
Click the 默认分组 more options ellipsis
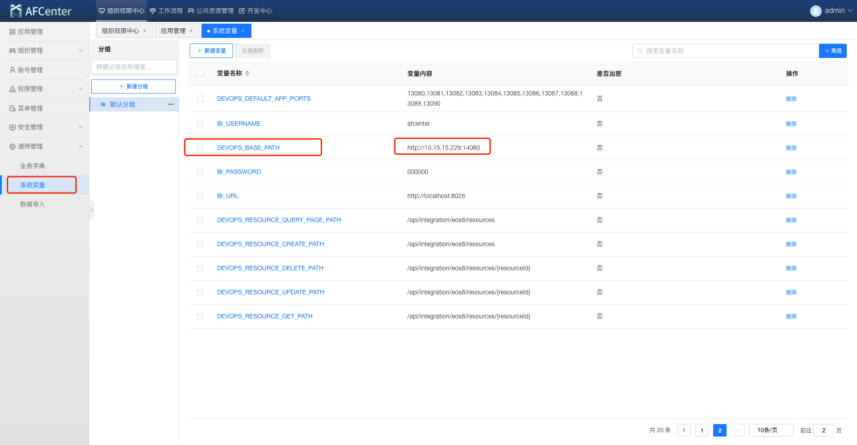[170, 104]
